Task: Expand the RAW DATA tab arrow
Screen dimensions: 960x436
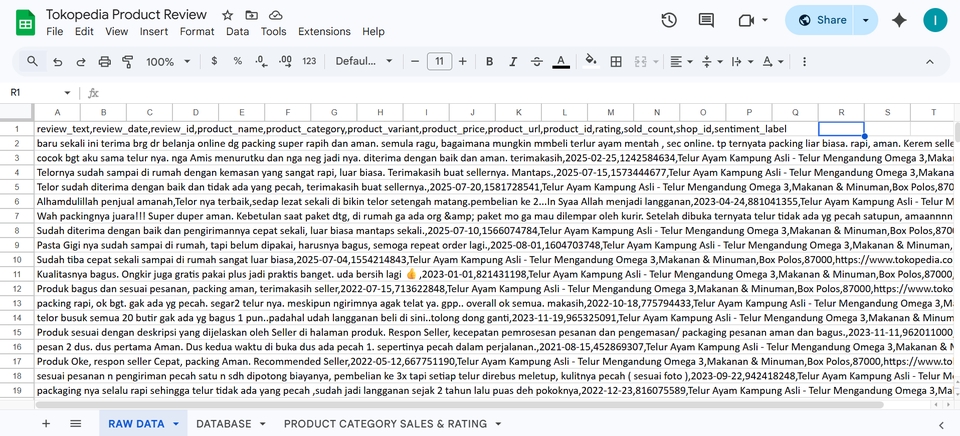Action: click(x=176, y=424)
